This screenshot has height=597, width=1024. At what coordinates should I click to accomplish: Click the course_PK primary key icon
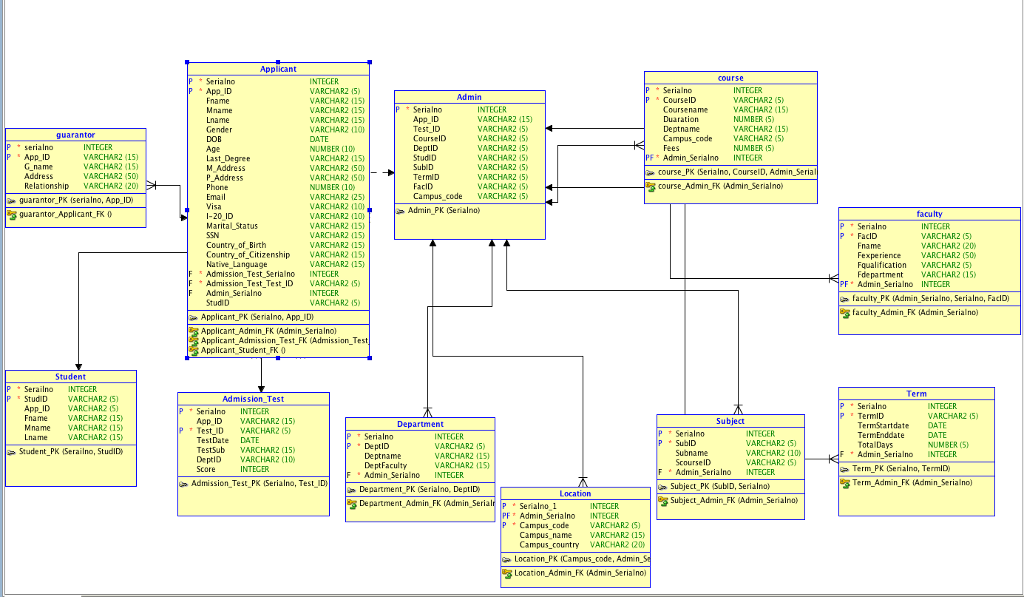(651, 172)
